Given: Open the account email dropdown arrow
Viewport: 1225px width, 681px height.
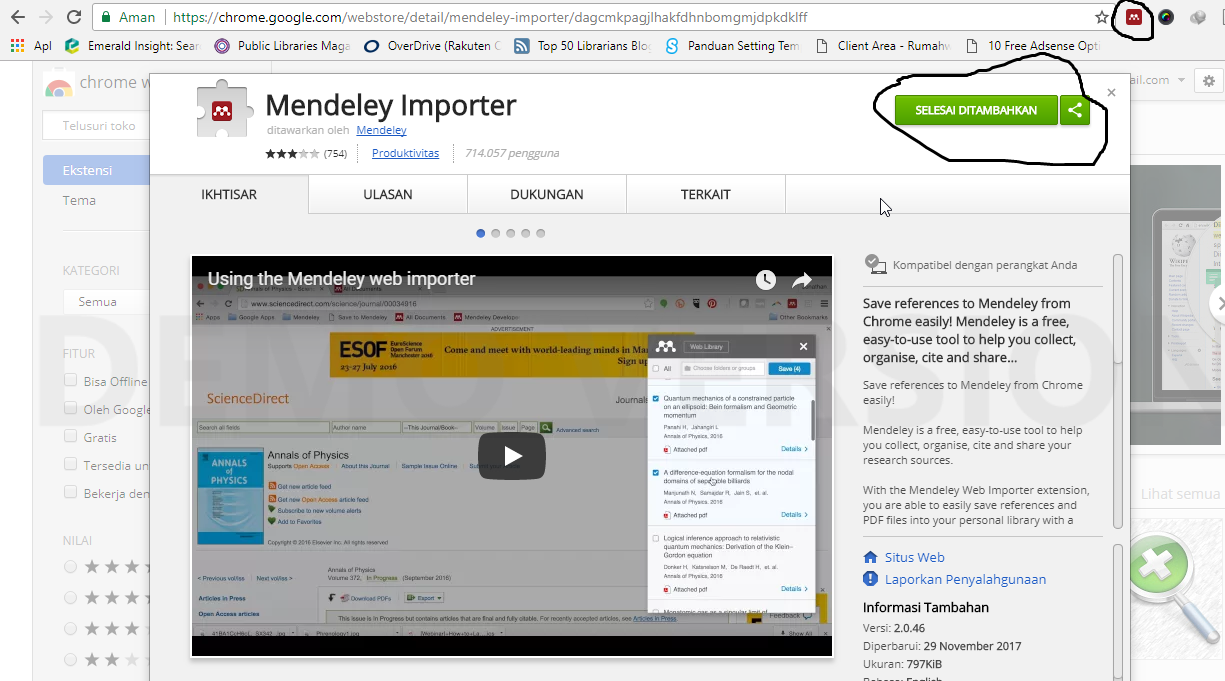Looking at the screenshot, I should [1181, 80].
